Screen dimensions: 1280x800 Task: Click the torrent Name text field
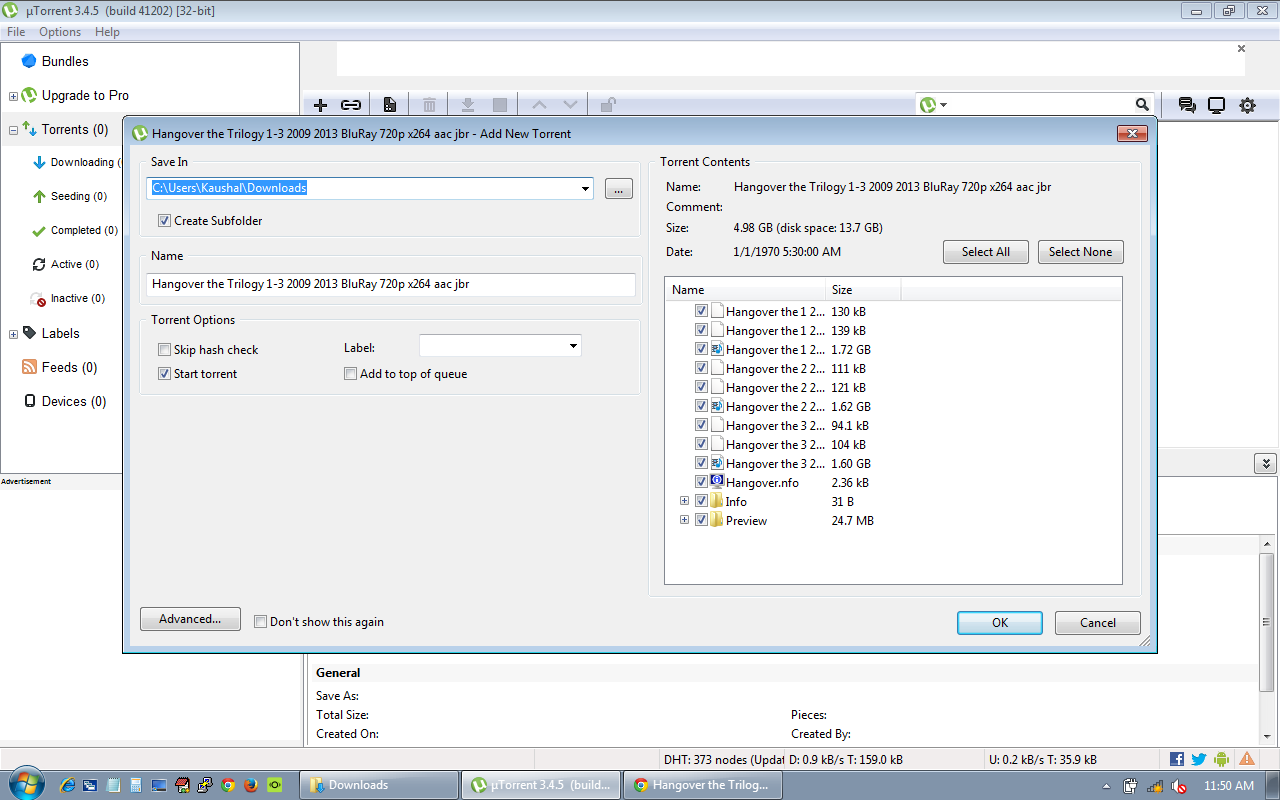point(391,285)
